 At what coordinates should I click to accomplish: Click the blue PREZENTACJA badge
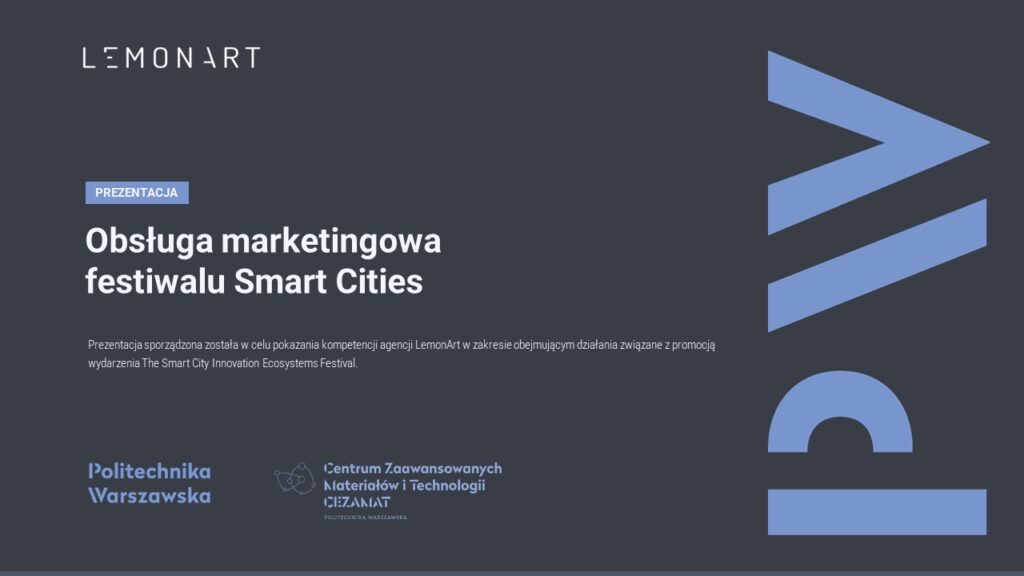point(137,192)
